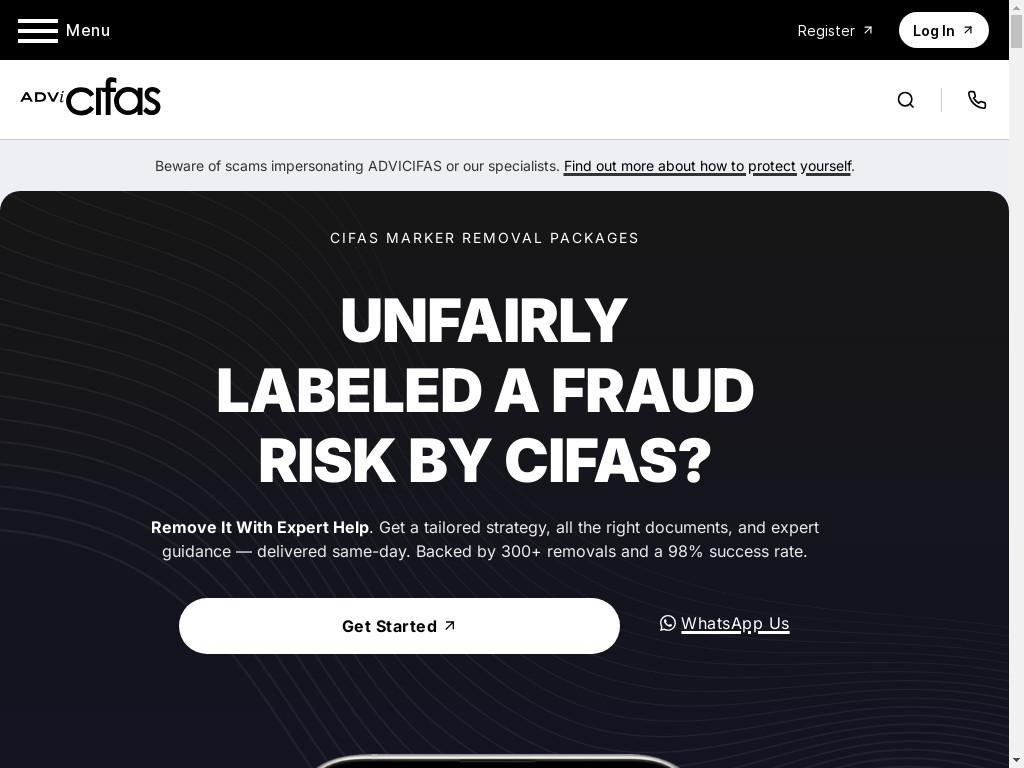The image size is (1024, 768).
Task: Click the arrow icon beside Register
Action: [868, 30]
